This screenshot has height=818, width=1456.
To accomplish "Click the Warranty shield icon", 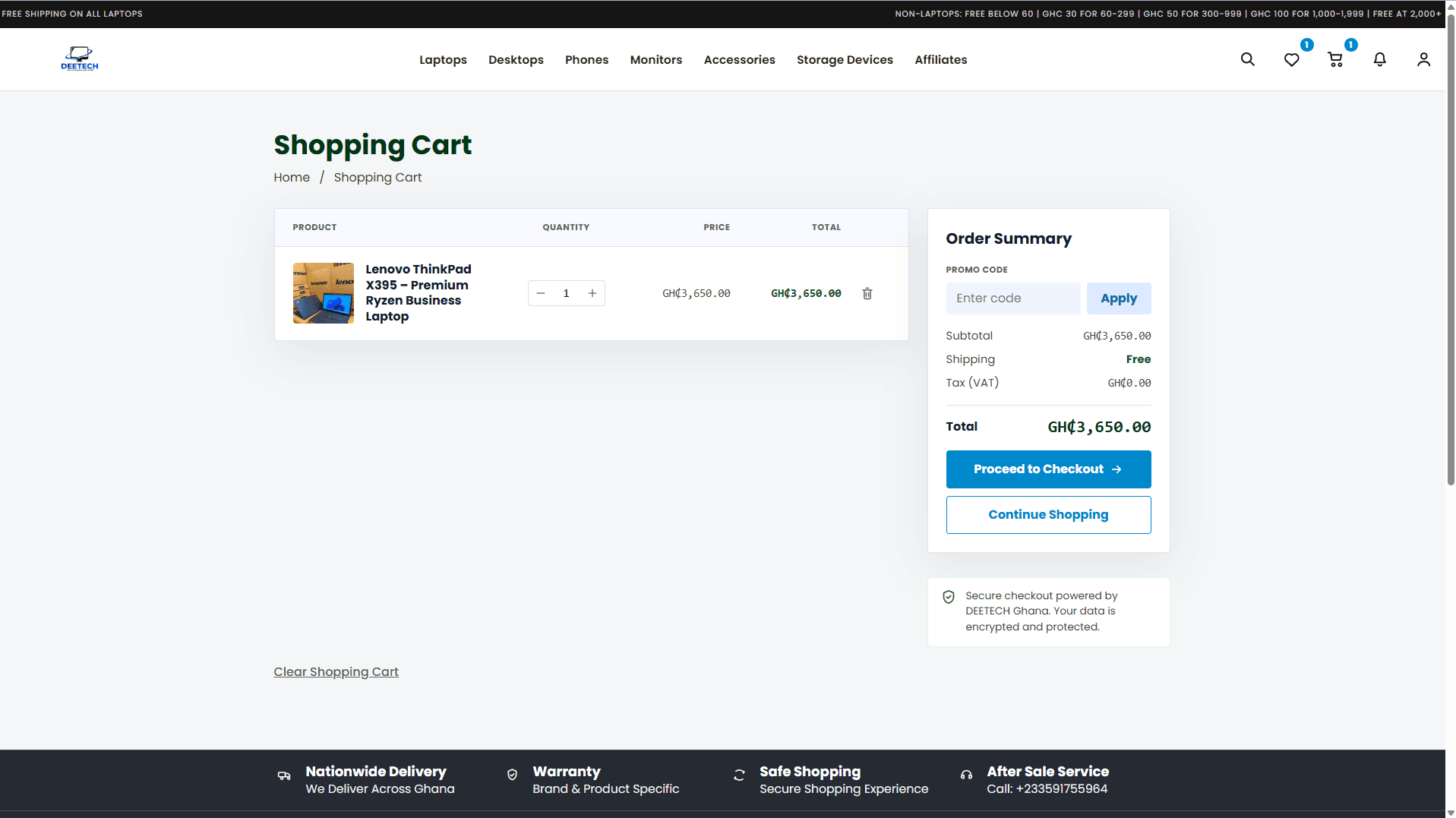I will coord(512,775).
